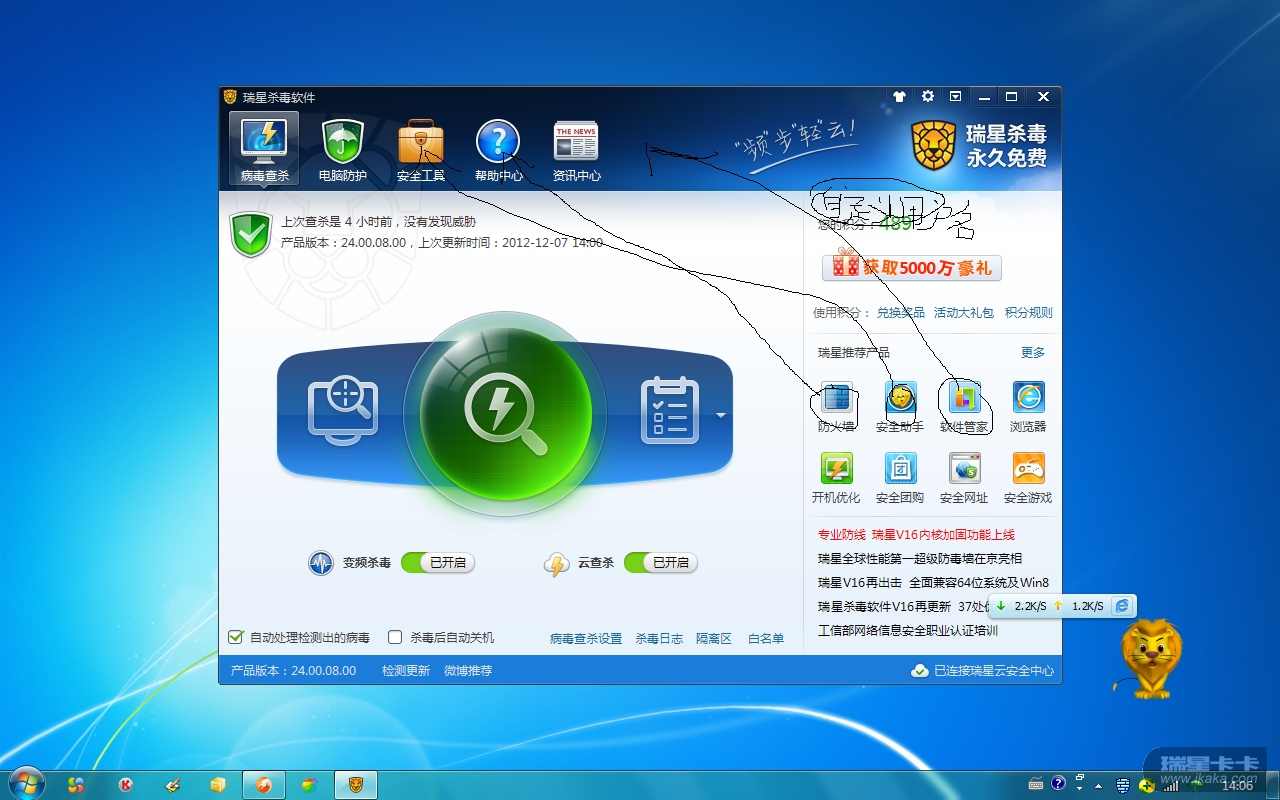Screen dimensions: 1280x800
Task: View the 积分规则 points rules link
Action: click(1029, 313)
